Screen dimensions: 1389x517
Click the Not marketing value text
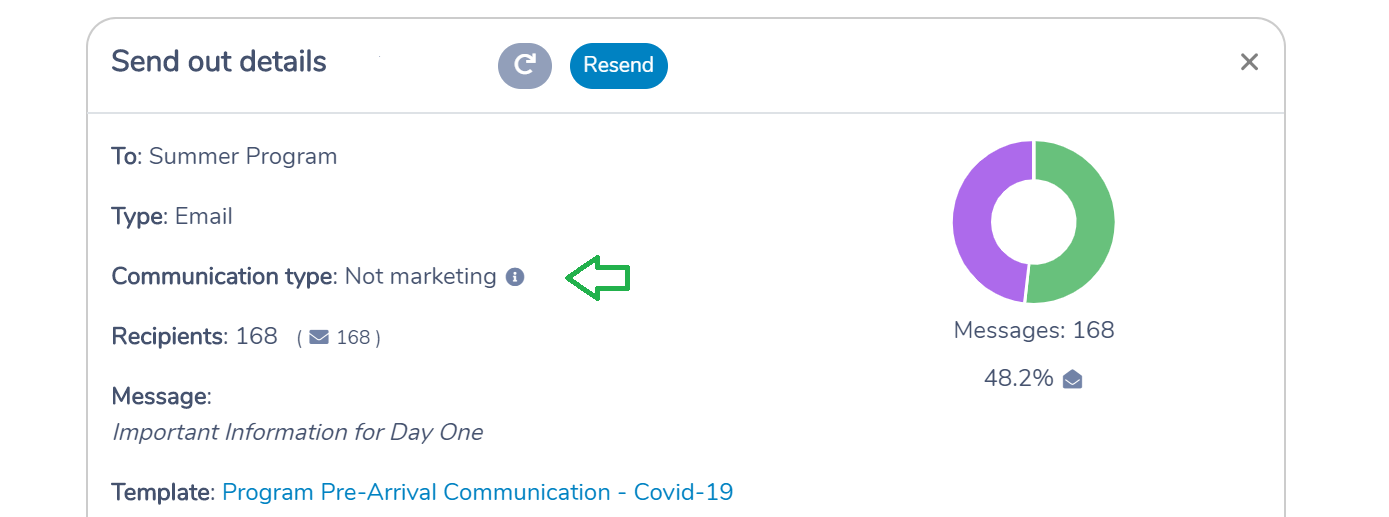click(x=420, y=277)
